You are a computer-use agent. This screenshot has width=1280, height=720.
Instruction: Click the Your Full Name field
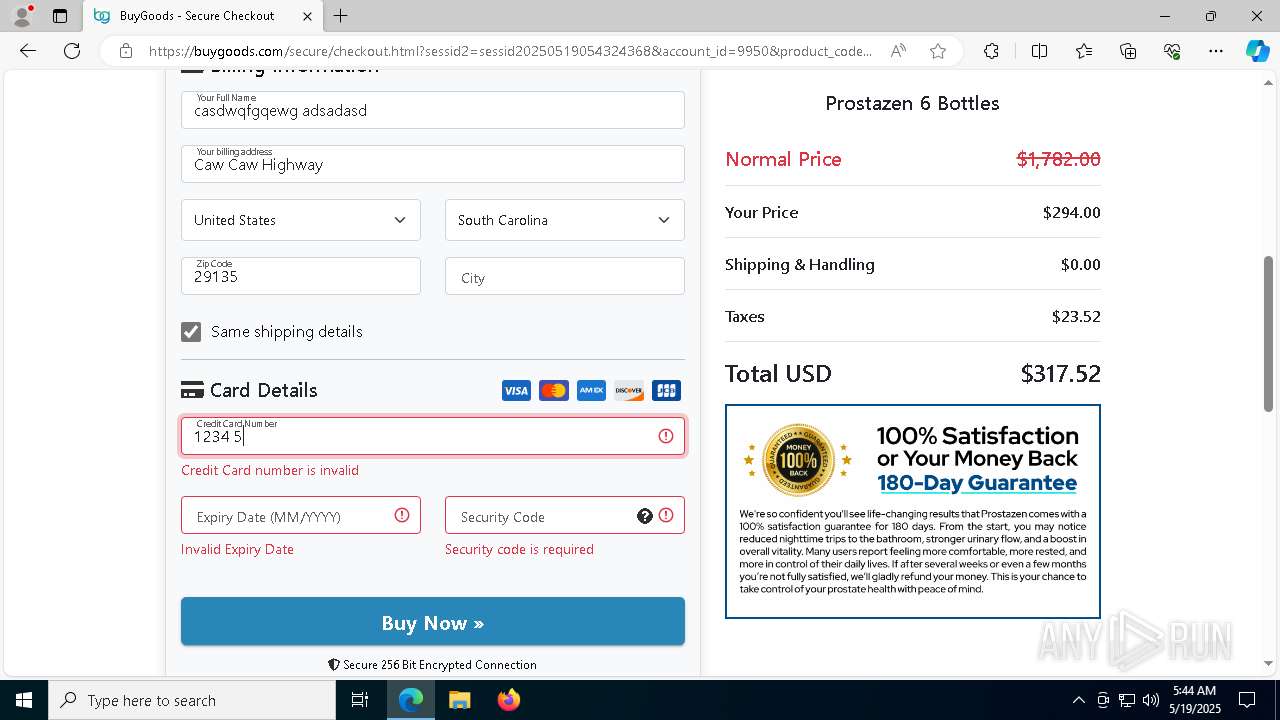click(433, 110)
